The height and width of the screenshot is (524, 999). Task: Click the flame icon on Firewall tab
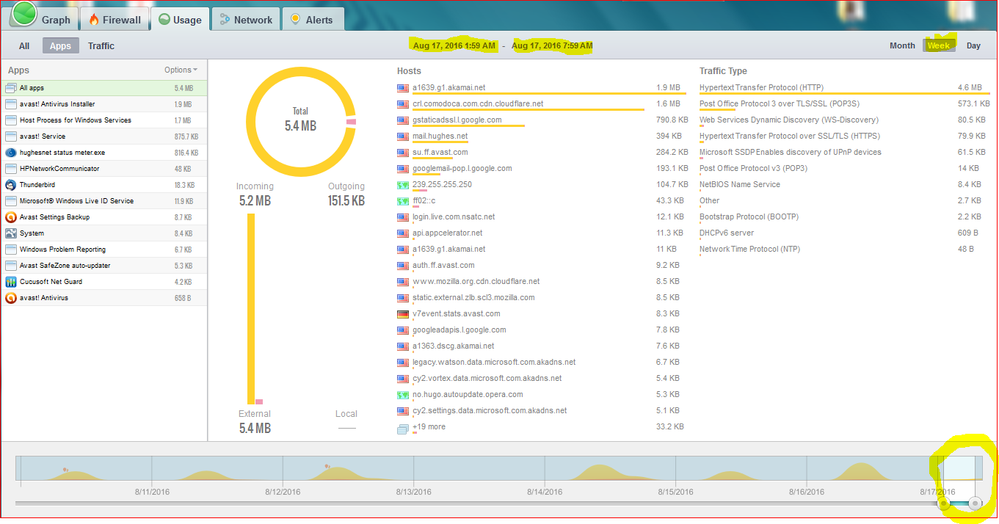[x=94, y=20]
